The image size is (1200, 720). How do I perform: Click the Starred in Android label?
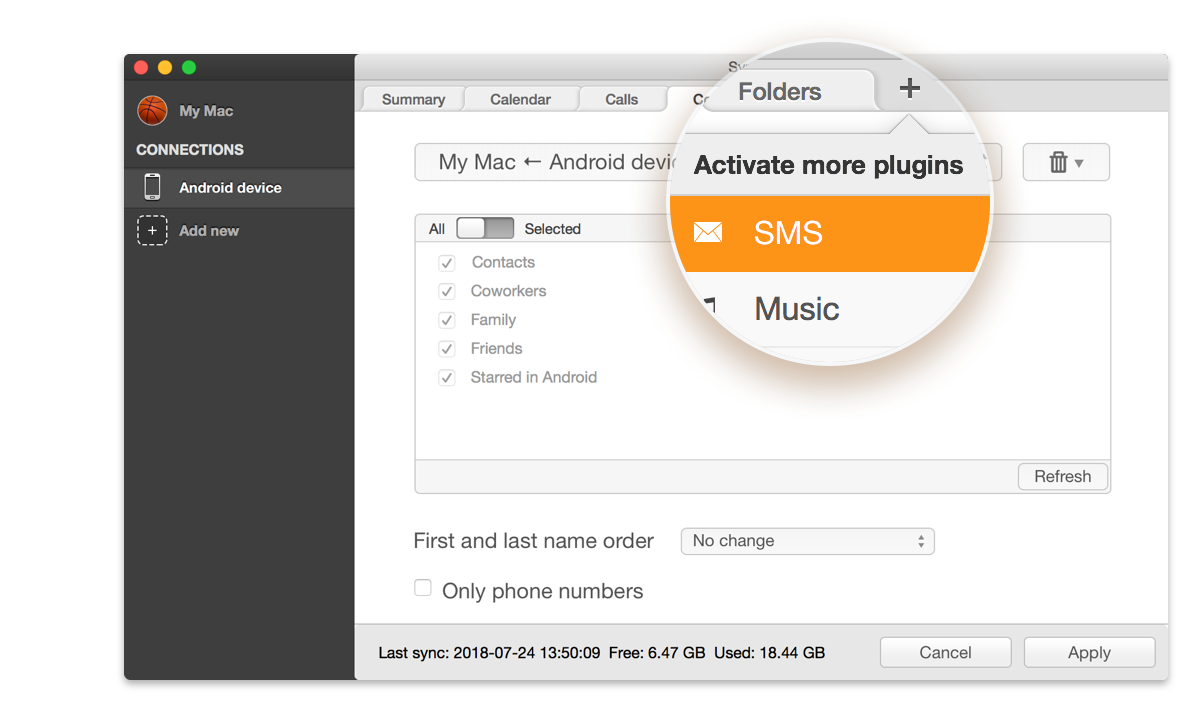tap(534, 377)
